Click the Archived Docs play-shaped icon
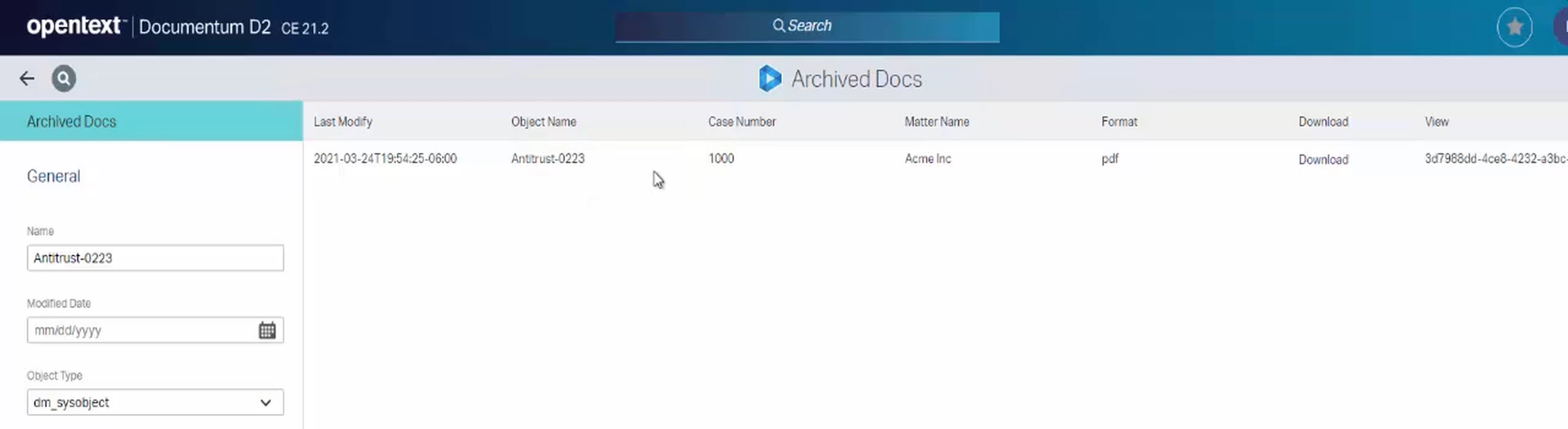This screenshot has height=429, width=1568. [769, 78]
